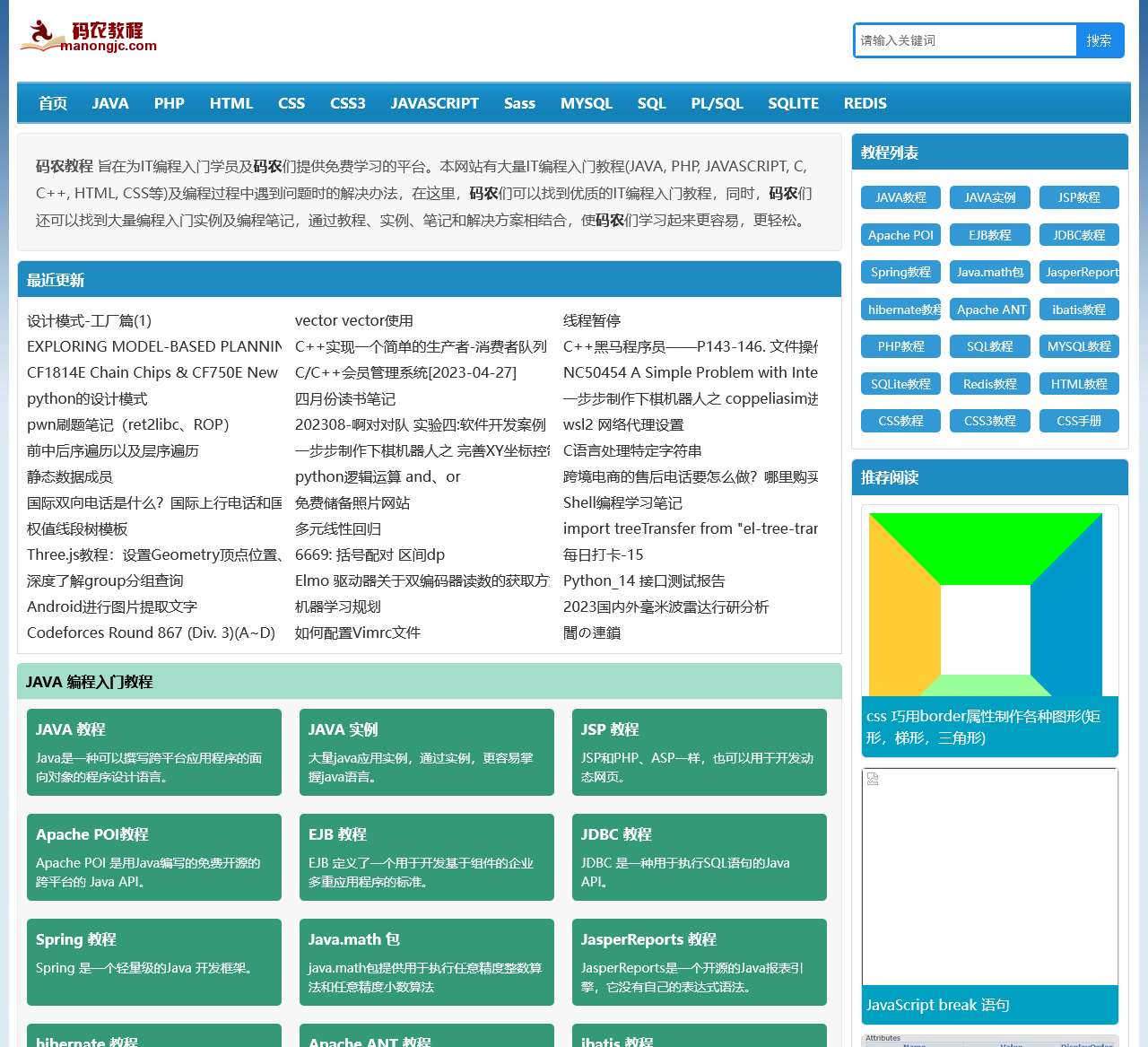Select PL/SQL in the navigation bar
1148x1047 pixels.
pos(717,103)
